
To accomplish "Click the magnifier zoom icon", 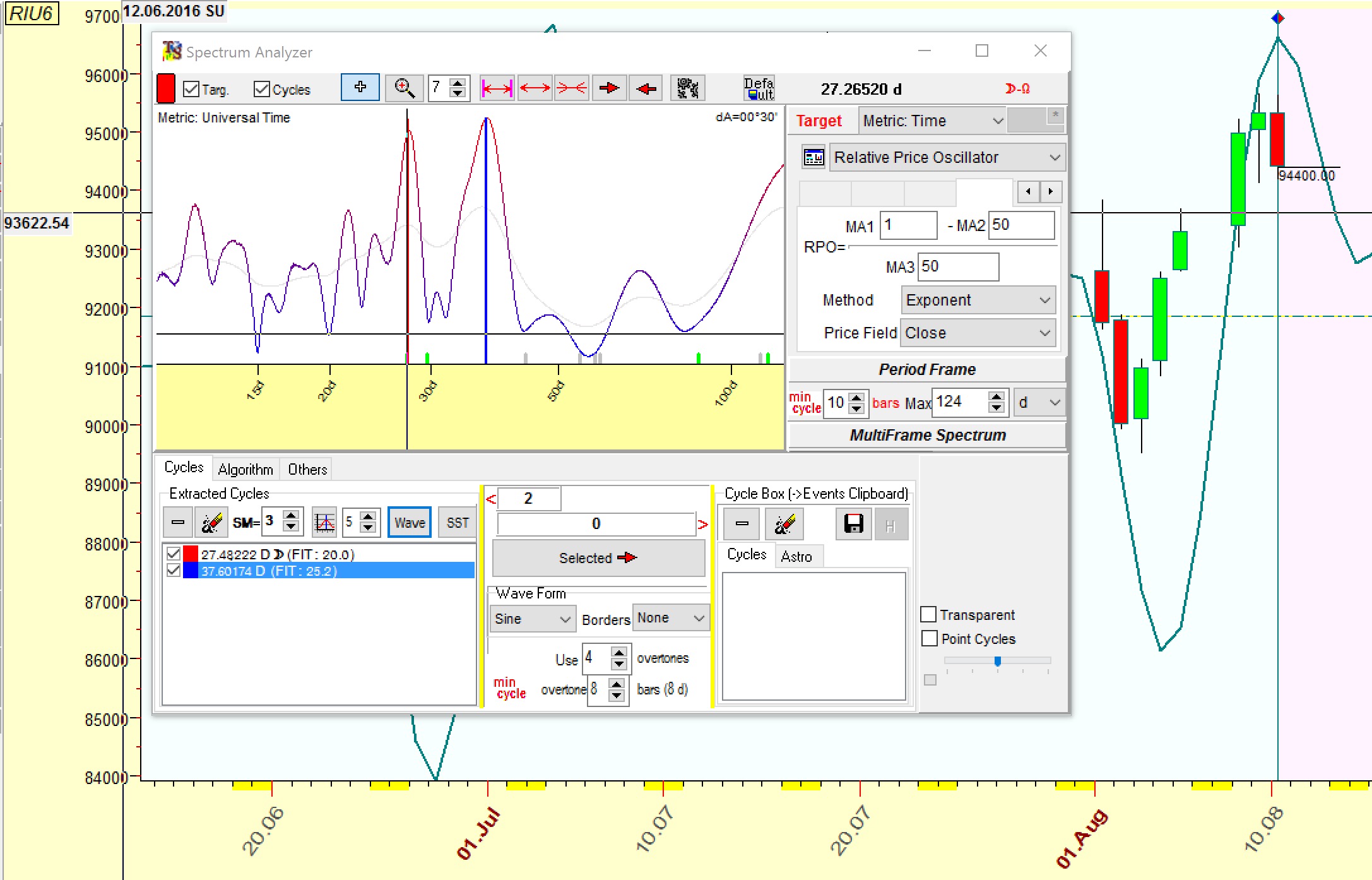I will [x=404, y=88].
